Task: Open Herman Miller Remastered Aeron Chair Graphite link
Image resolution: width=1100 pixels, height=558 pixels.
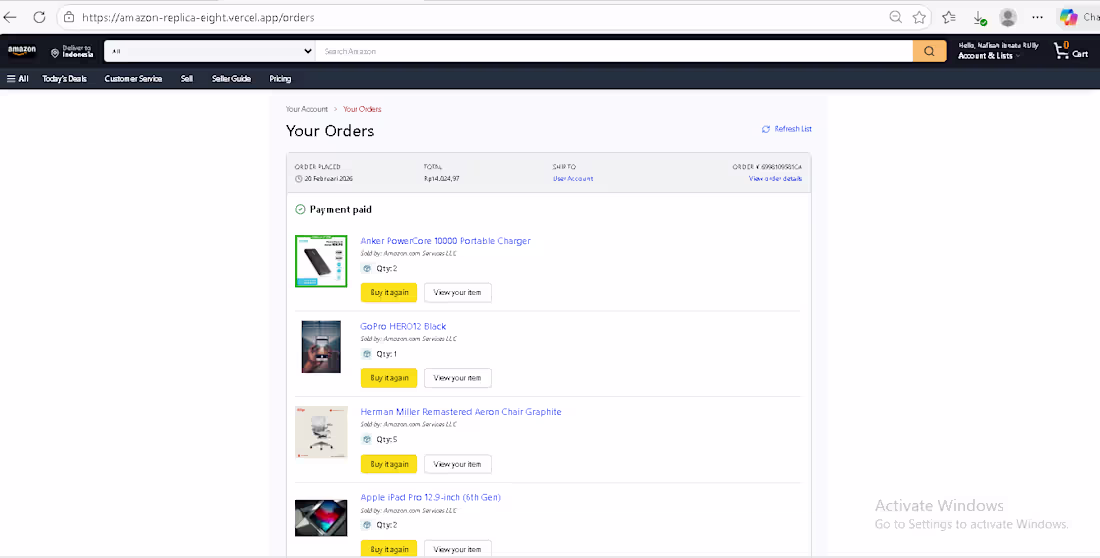Action: pyautogui.click(x=461, y=412)
